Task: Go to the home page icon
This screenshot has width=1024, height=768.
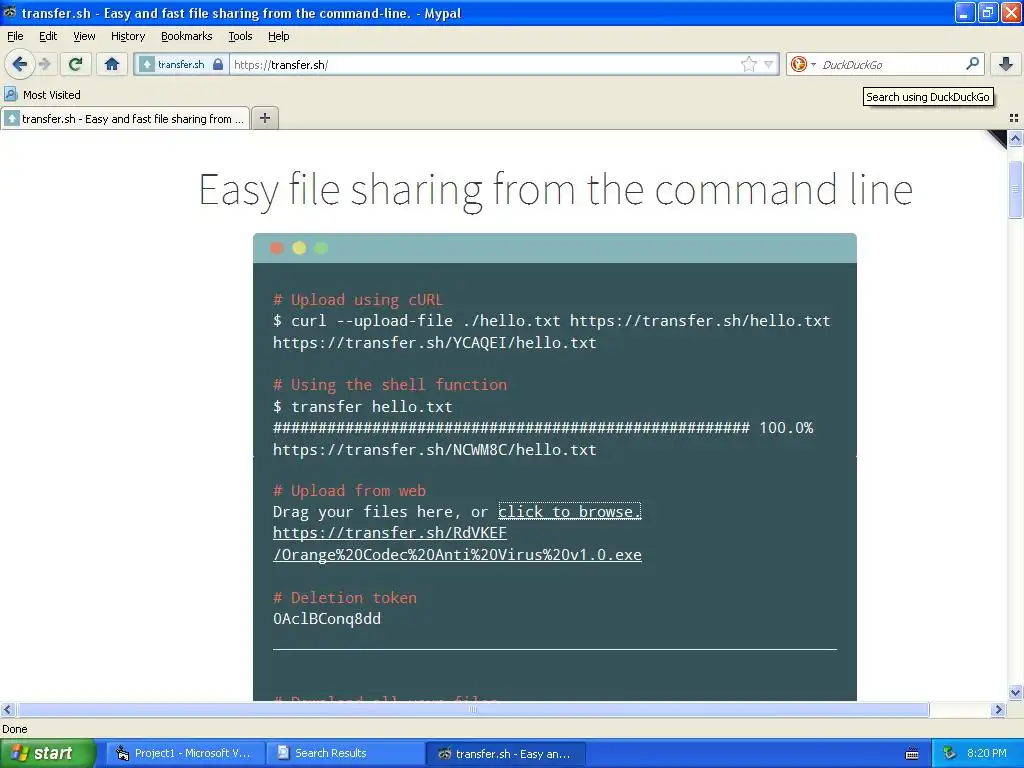Action: coord(112,64)
